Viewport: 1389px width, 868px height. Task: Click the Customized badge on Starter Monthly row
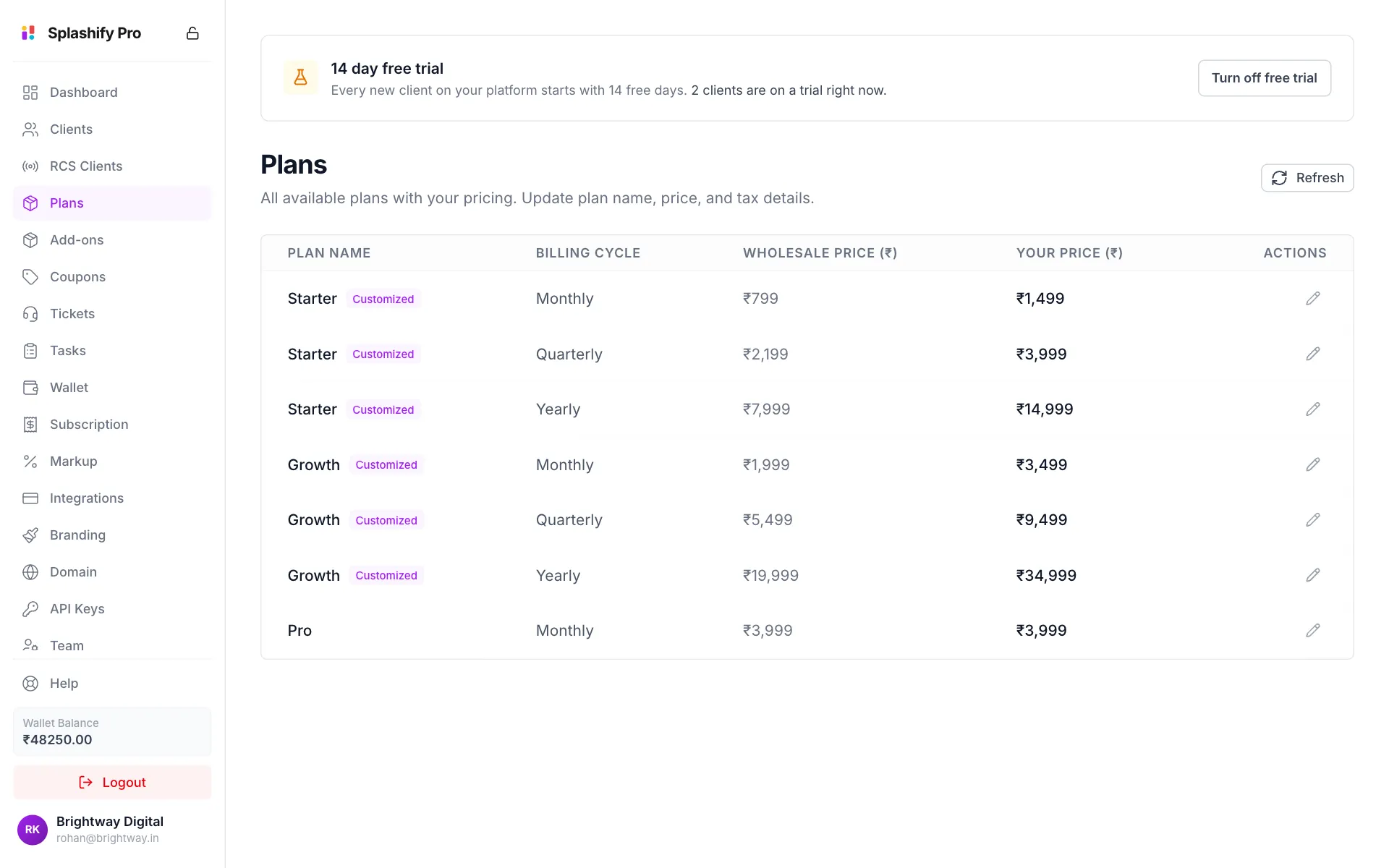click(383, 299)
